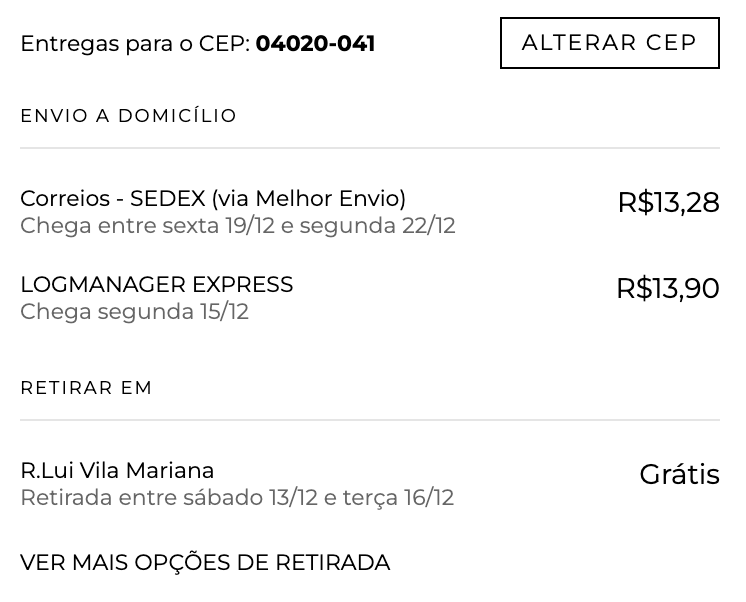Image resolution: width=746 pixels, height=602 pixels.
Task: Click the RETIRAR EM section heading
Action: (x=86, y=388)
